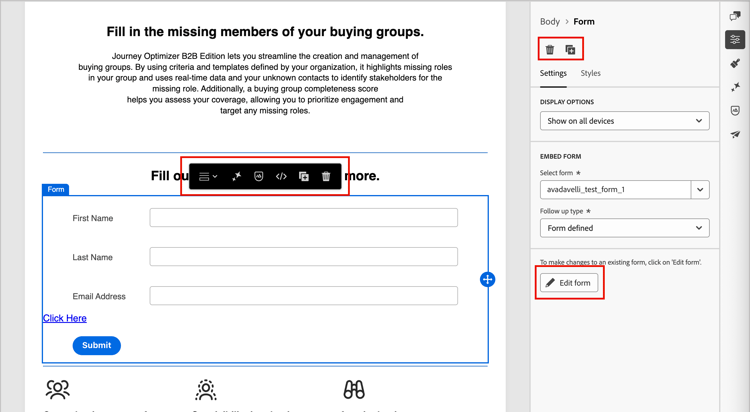Select the single person icon below the form
Viewport: 750px width, 412px height.
click(206, 390)
